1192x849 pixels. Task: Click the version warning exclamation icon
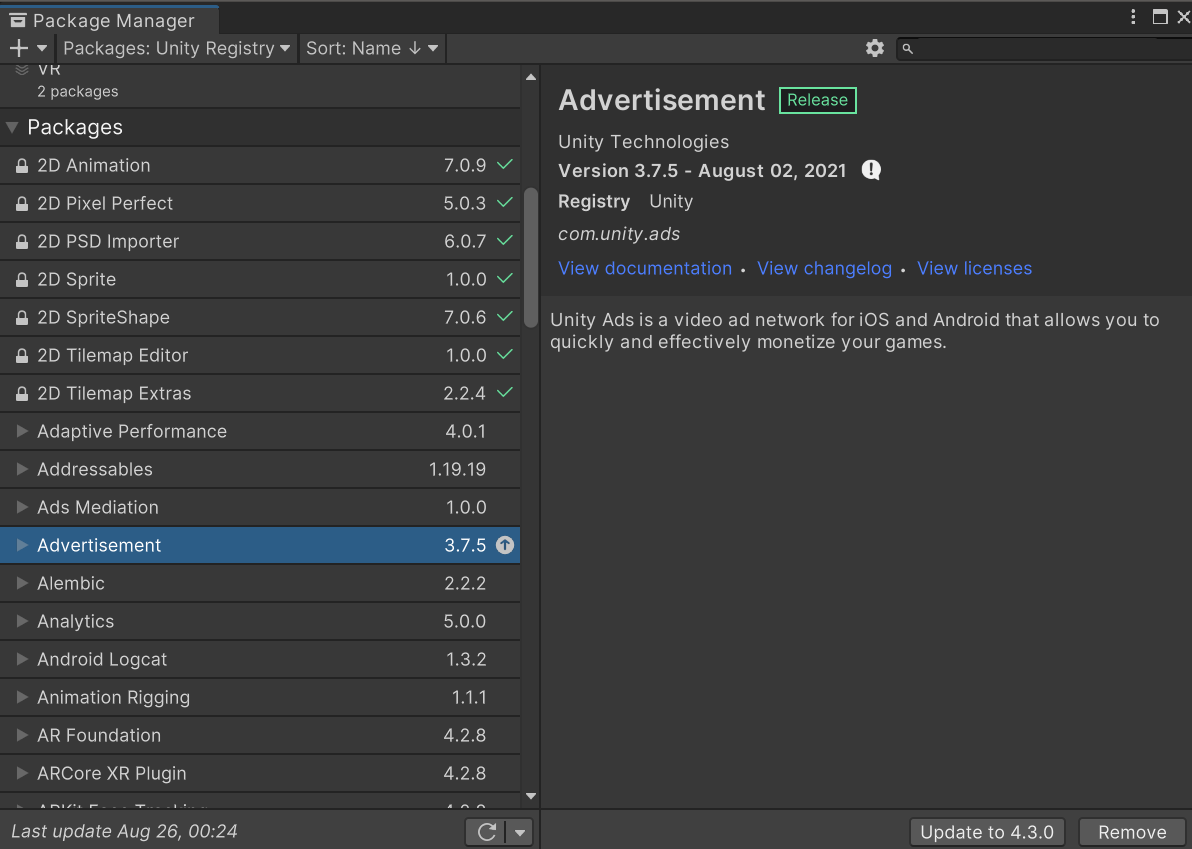click(x=871, y=169)
